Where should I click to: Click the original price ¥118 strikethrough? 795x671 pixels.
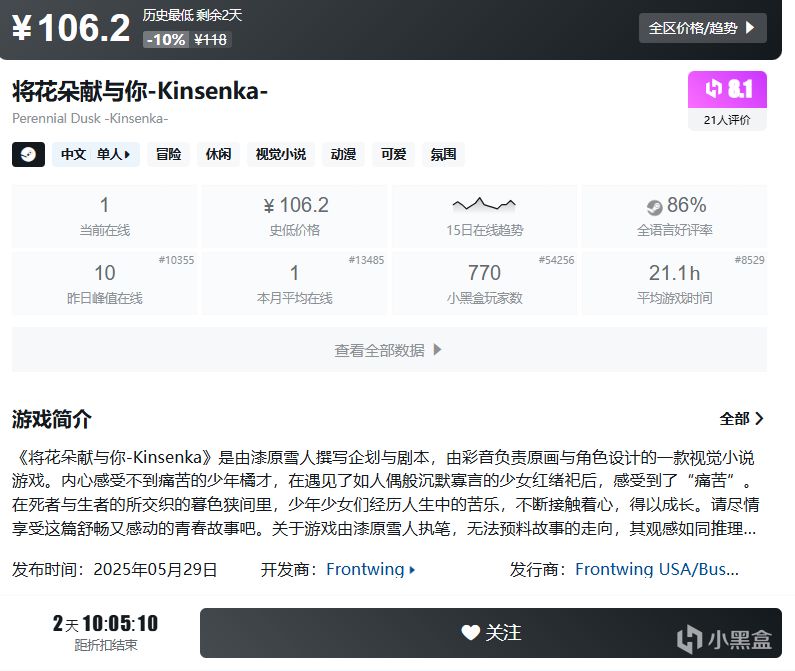(x=210, y=40)
